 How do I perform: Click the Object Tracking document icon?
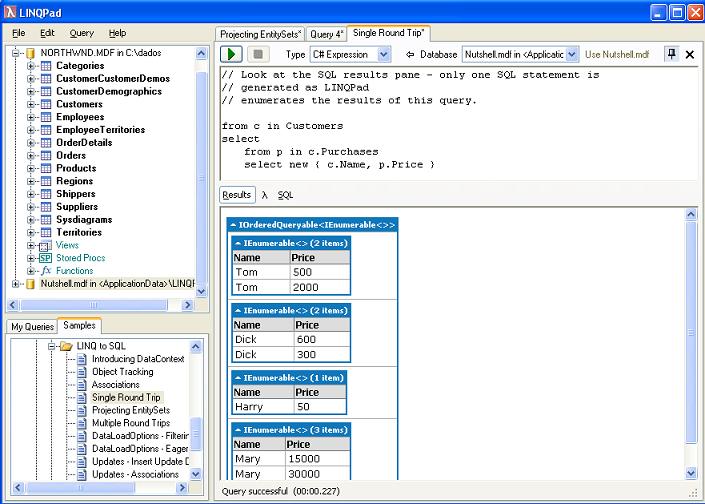coord(81,372)
